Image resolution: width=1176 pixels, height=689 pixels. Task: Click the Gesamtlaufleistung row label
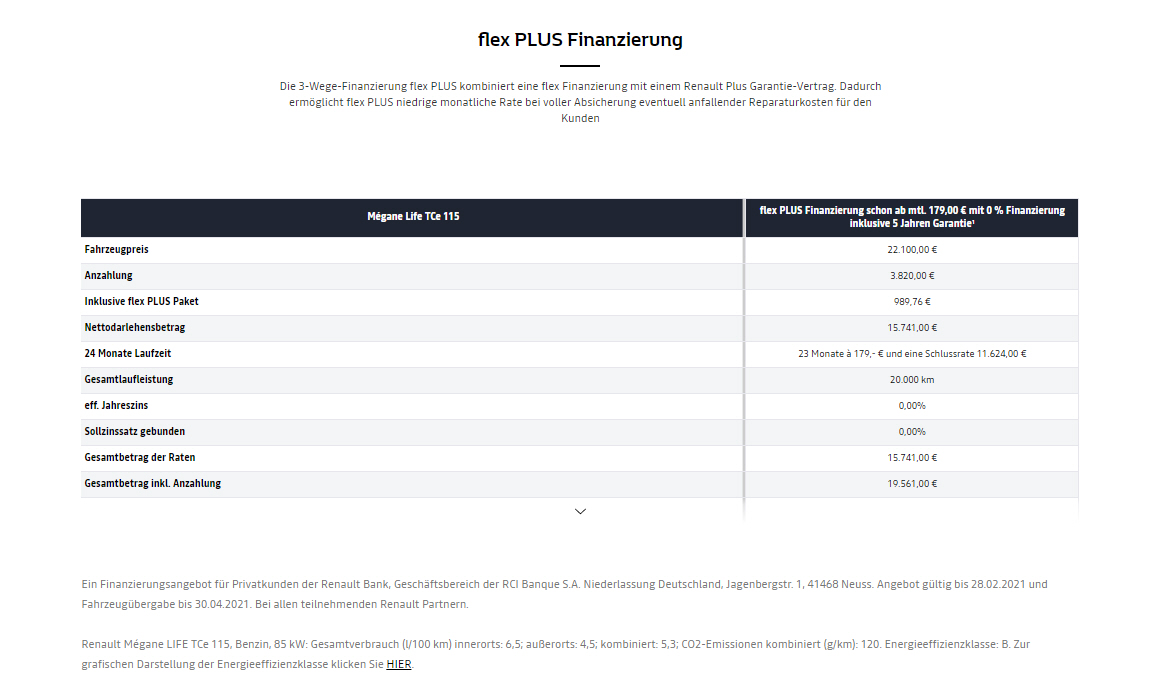coord(129,379)
